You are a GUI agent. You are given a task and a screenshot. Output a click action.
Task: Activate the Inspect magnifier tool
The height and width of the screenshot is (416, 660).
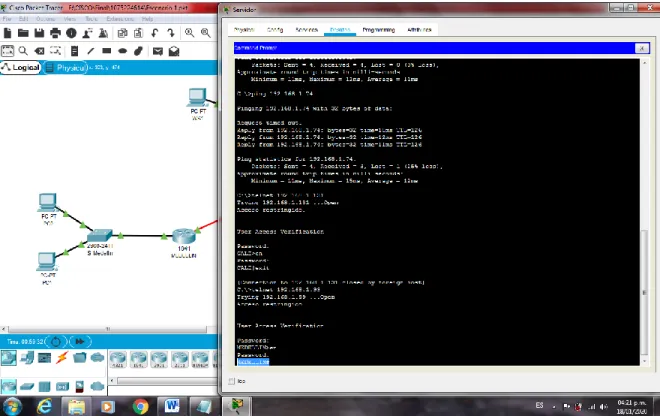pyautogui.click(x=23, y=51)
